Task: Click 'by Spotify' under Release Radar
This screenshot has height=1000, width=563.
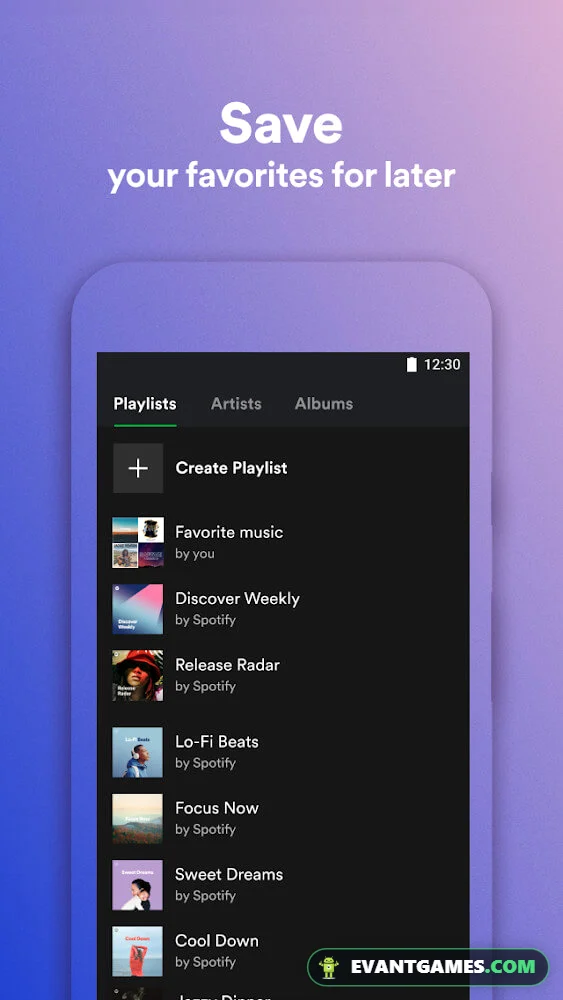Action: pyautogui.click(x=205, y=686)
